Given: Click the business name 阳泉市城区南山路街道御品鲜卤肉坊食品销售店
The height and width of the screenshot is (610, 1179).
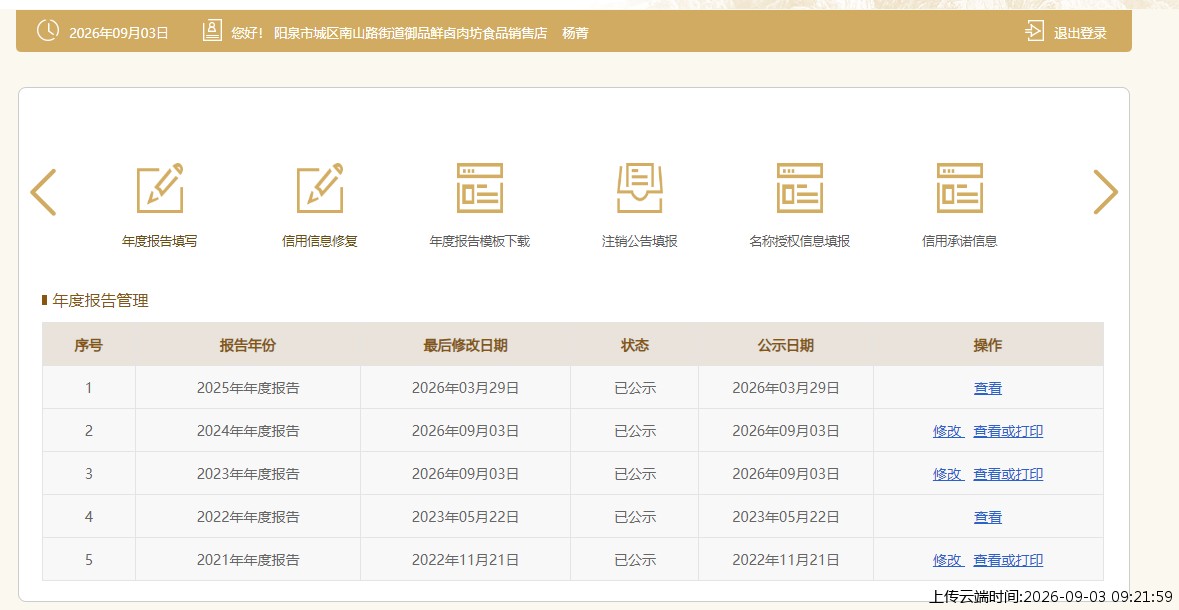Looking at the screenshot, I should (x=411, y=33).
